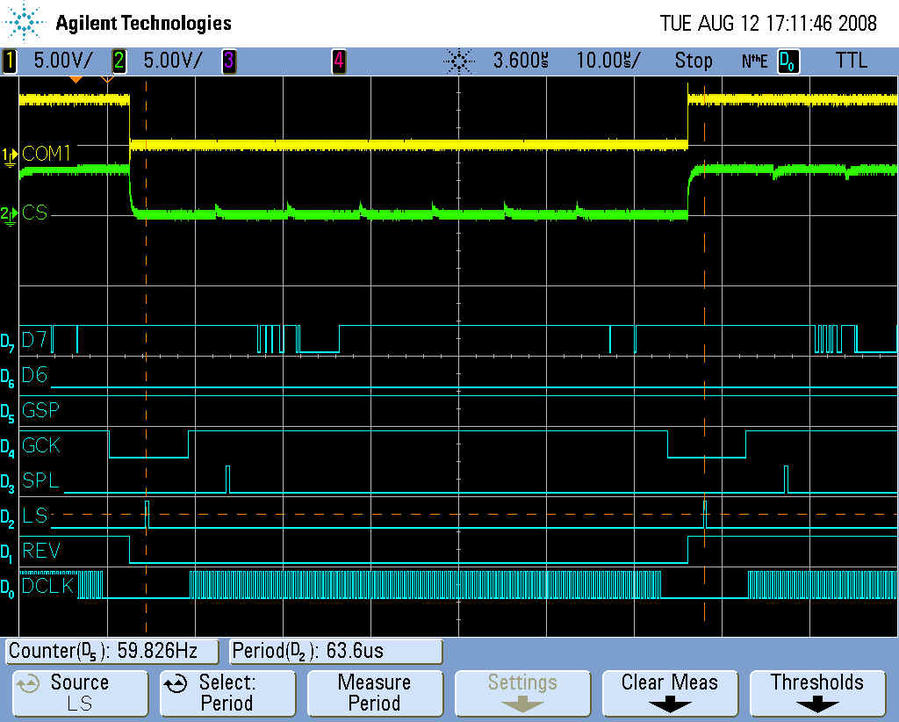The width and height of the screenshot is (899, 722).
Task: Open the Source LS selection softkey
Action: tap(79, 692)
